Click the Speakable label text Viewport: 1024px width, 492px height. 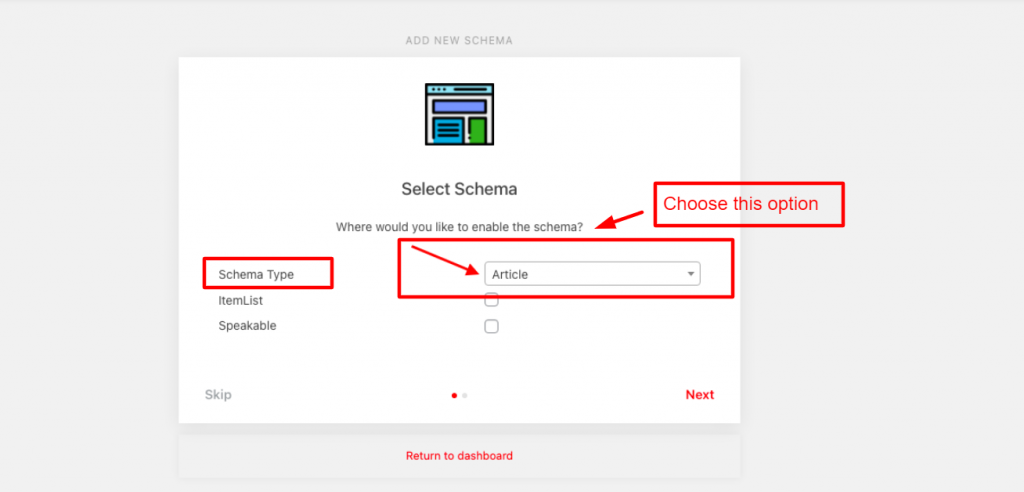247,326
